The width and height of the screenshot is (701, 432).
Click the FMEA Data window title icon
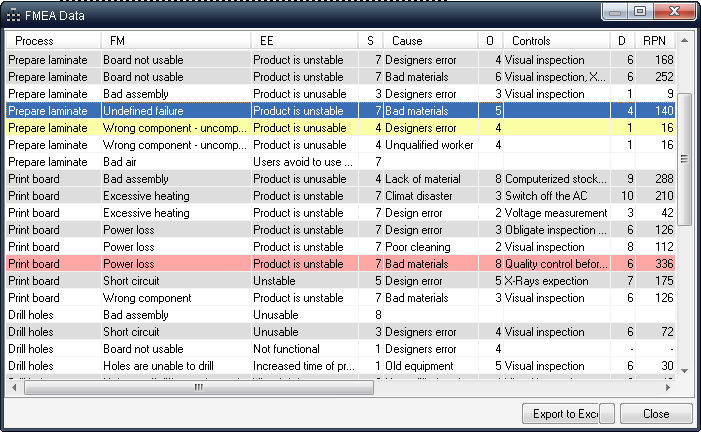13,16
